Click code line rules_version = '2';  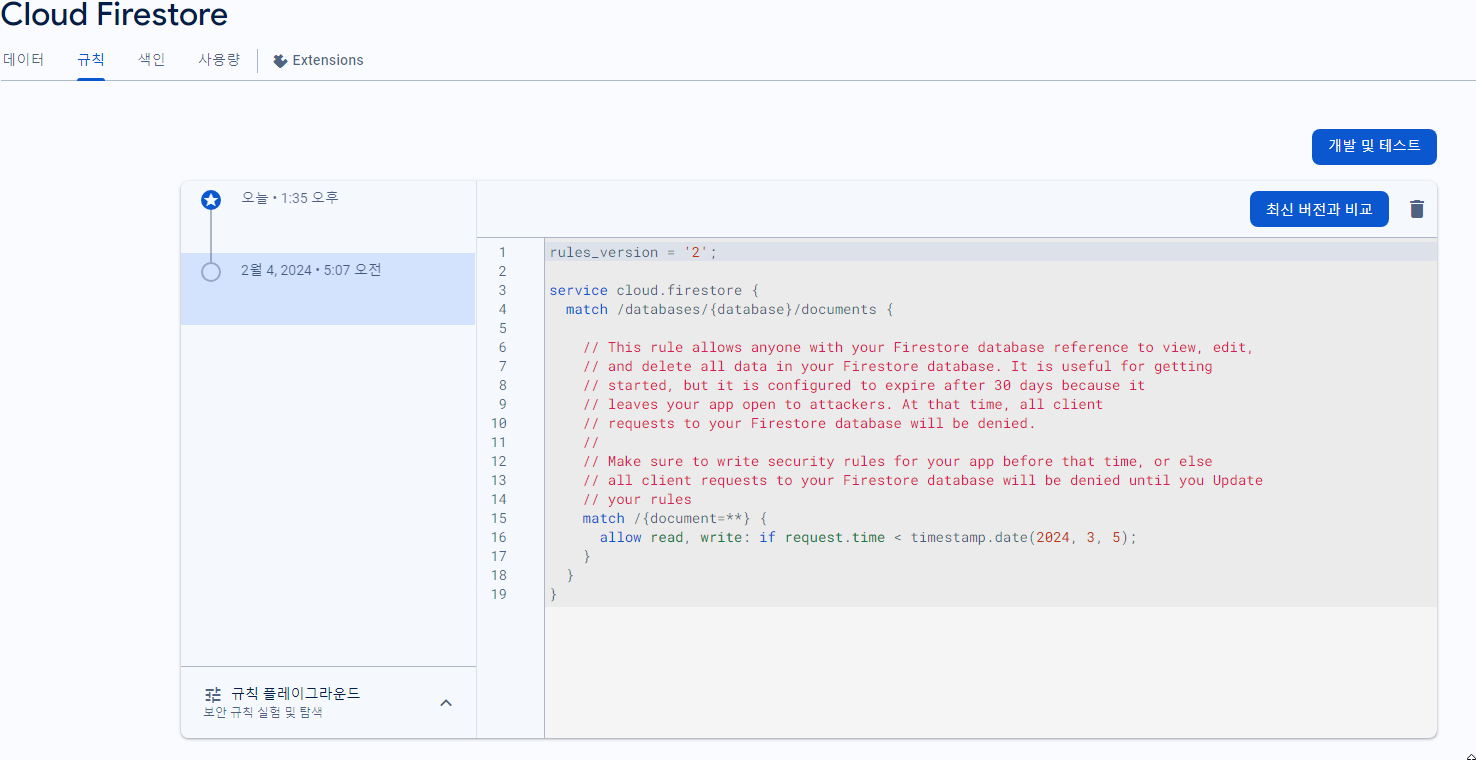(x=634, y=252)
